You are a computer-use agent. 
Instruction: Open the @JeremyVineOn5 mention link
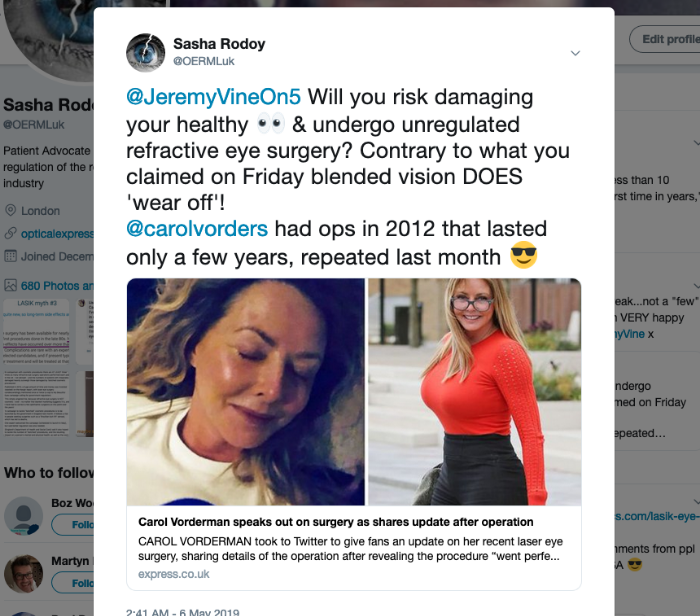pos(213,97)
